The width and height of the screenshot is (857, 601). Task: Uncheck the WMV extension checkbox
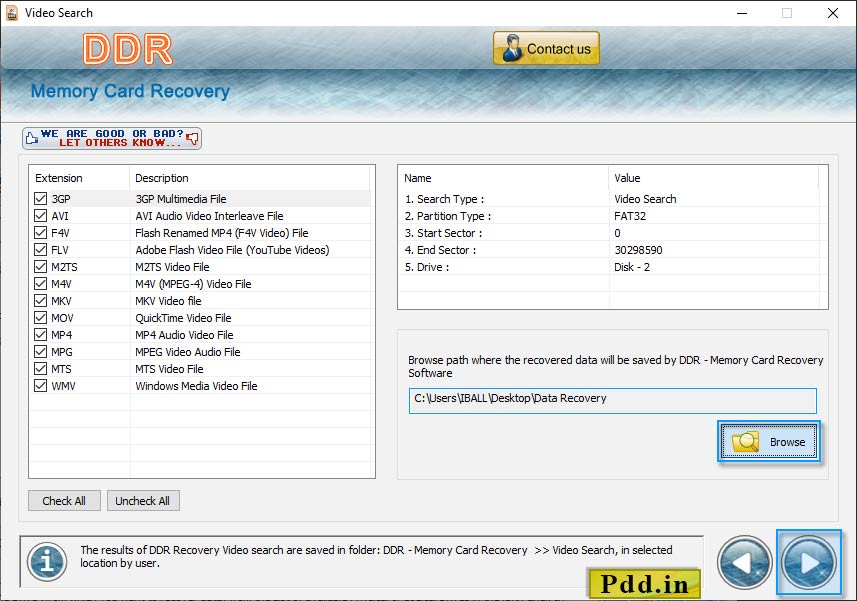point(40,385)
